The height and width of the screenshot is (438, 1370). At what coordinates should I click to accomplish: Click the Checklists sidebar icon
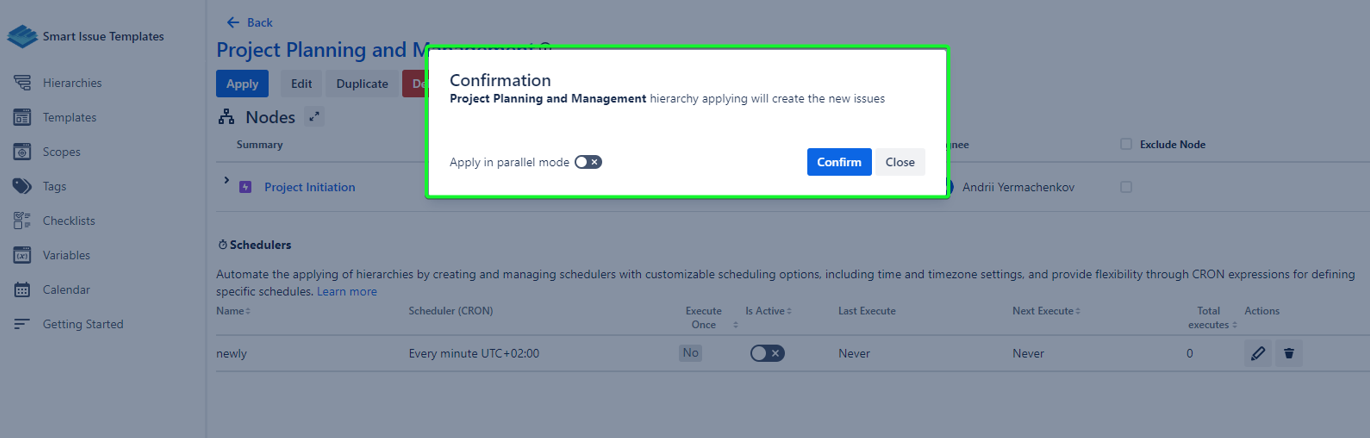point(22,221)
